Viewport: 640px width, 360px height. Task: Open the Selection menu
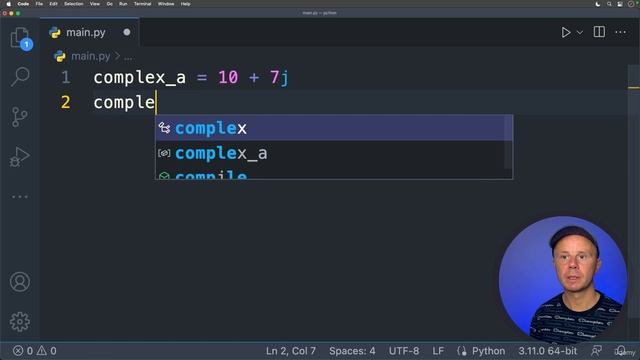click(x=73, y=4)
